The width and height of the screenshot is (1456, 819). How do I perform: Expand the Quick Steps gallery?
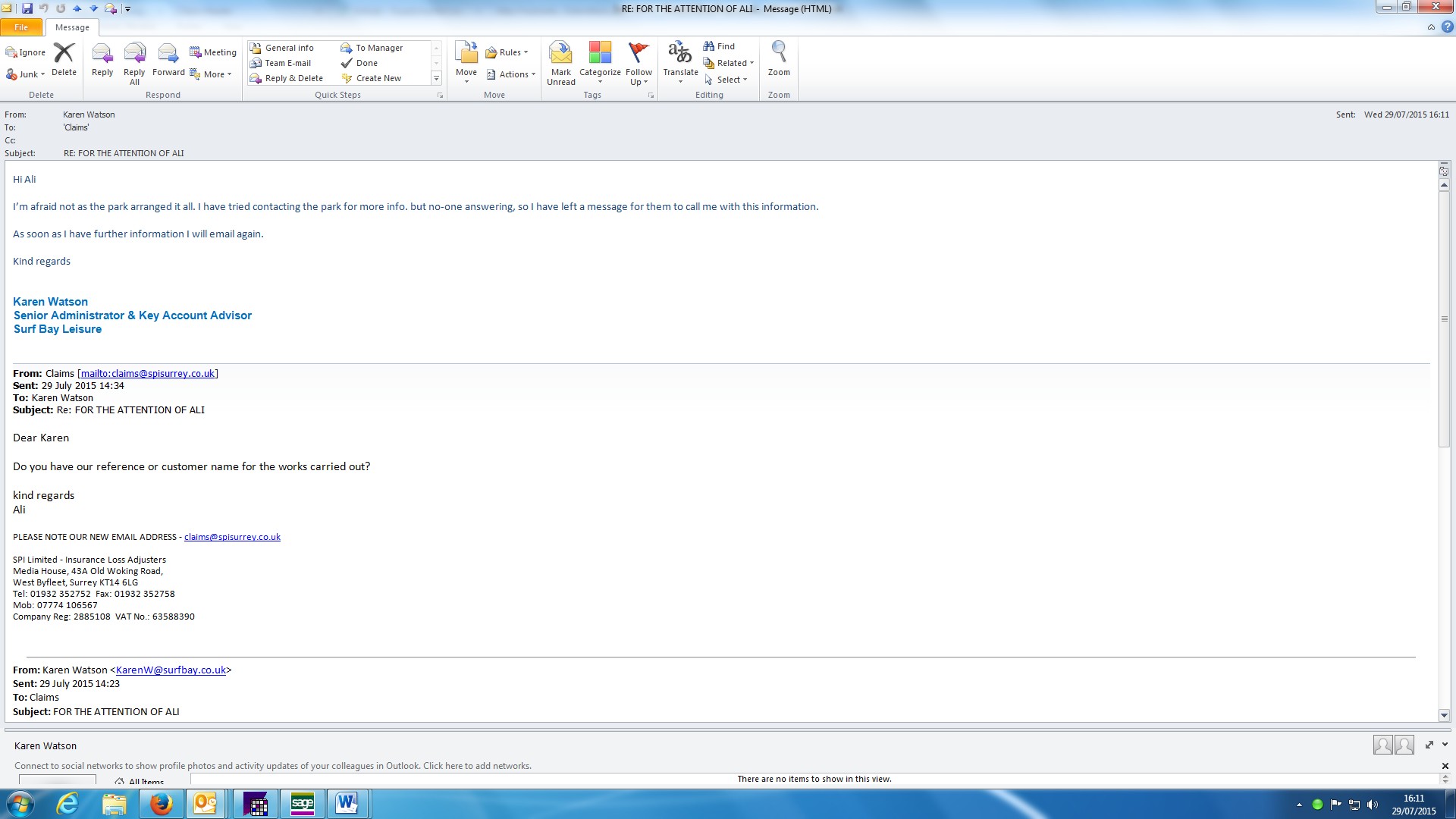point(436,78)
